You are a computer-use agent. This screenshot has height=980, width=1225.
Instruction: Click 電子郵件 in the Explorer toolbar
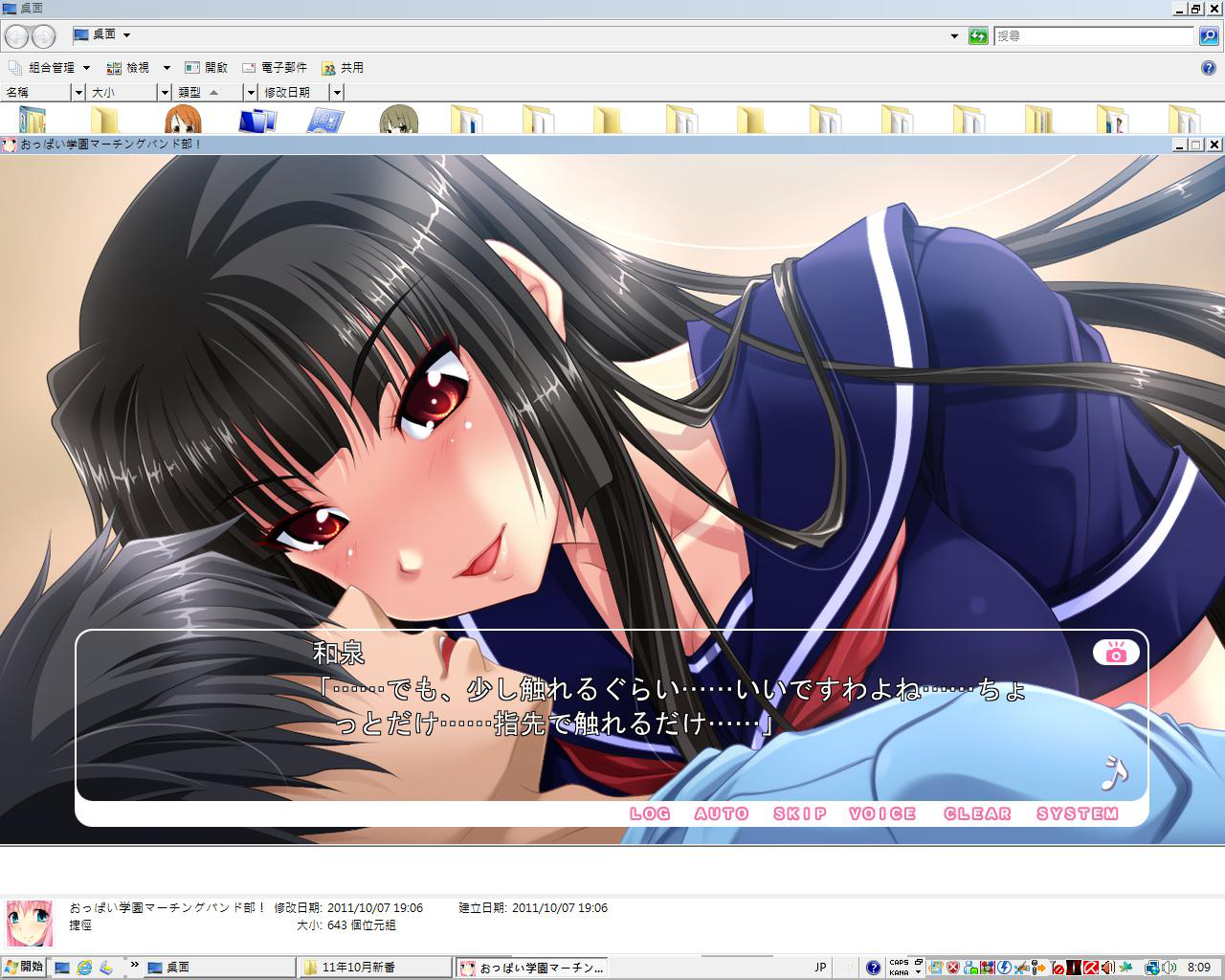[x=275, y=68]
